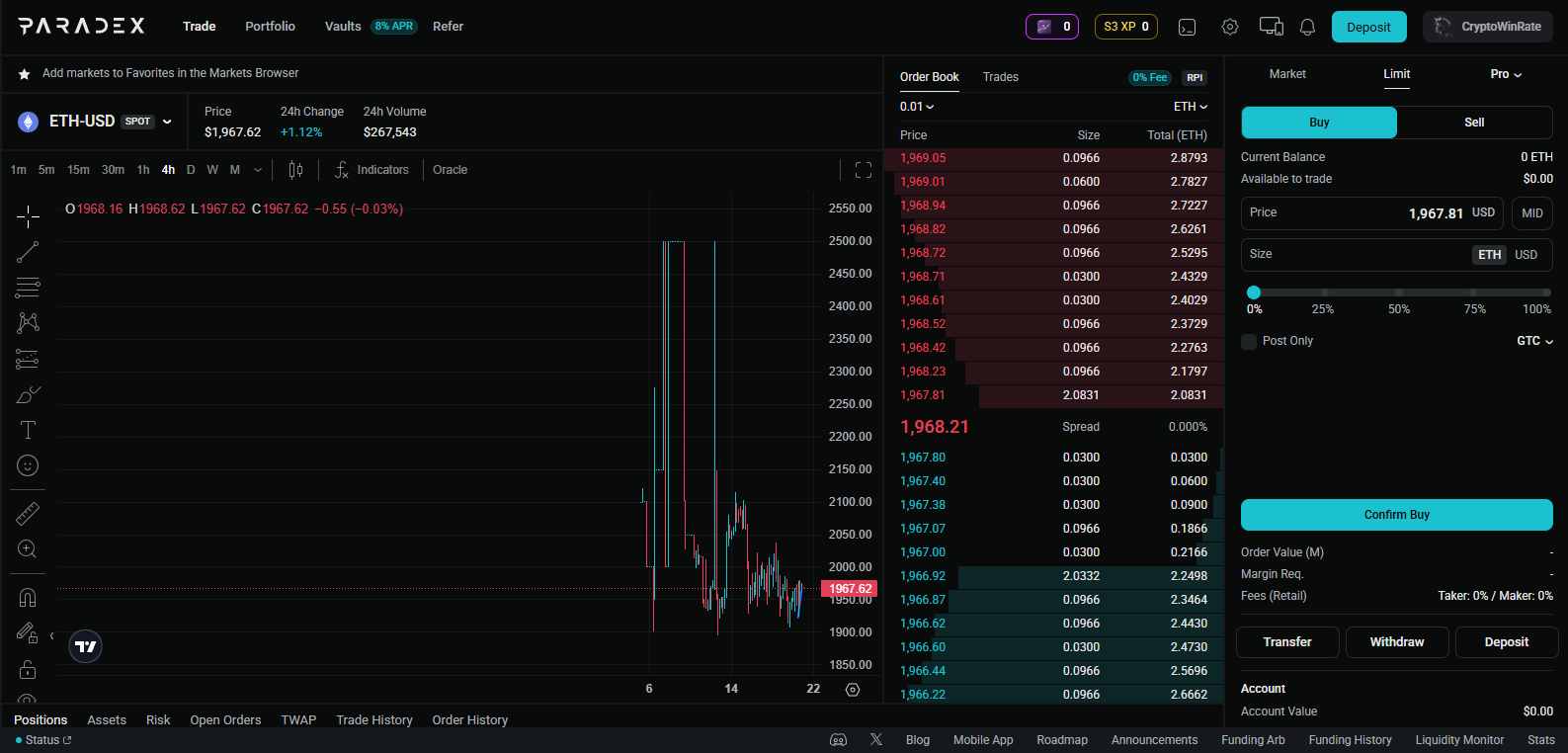Open the devices monitor icon
The width and height of the screenshot is (1568, 753).
click(x=1272, y=27)
